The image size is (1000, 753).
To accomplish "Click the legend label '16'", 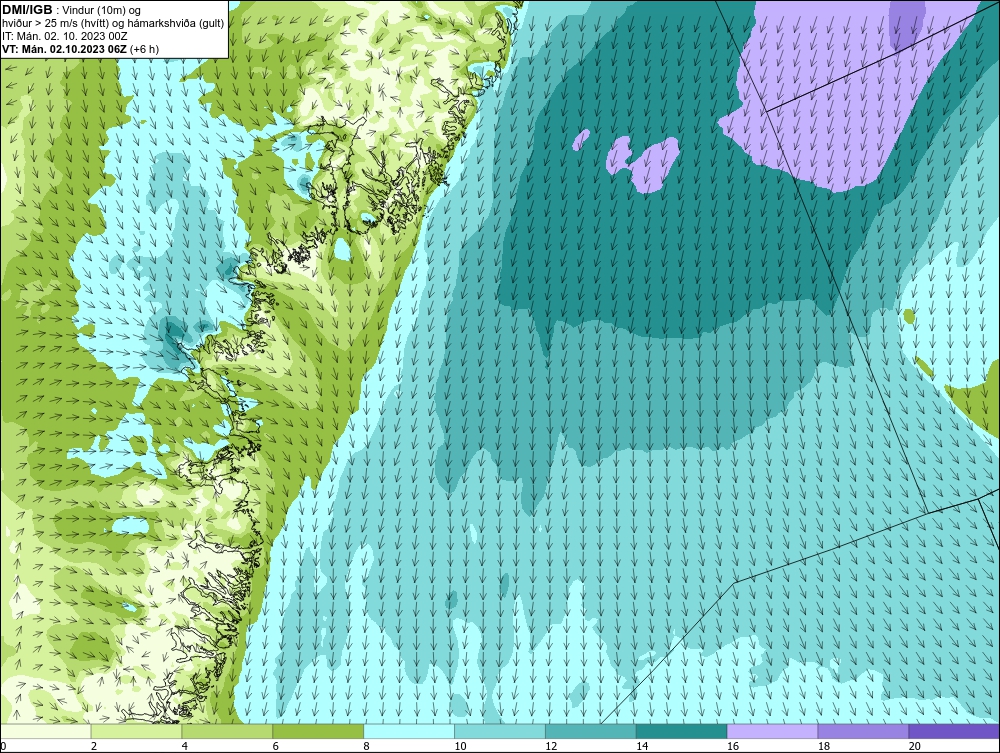I will coord(732,746).
